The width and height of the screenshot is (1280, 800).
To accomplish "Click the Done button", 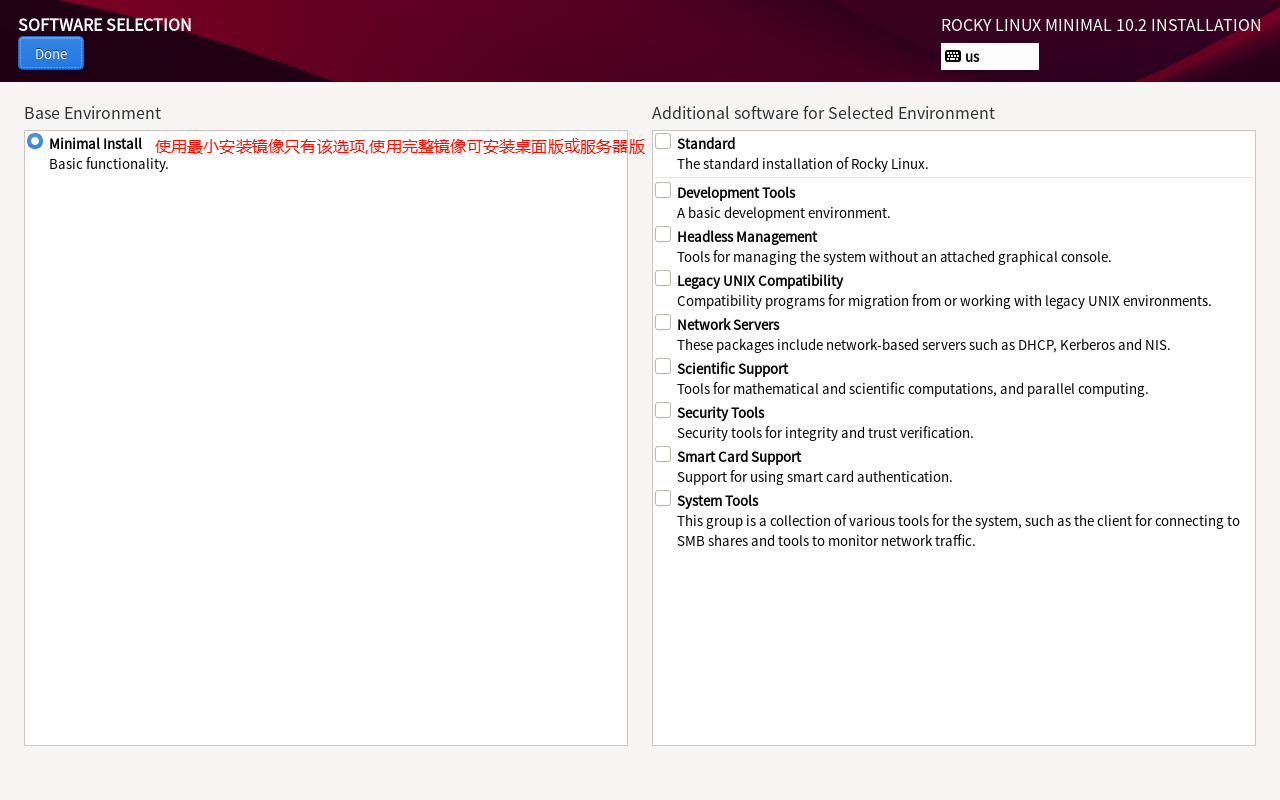I will tap(51, 53).
